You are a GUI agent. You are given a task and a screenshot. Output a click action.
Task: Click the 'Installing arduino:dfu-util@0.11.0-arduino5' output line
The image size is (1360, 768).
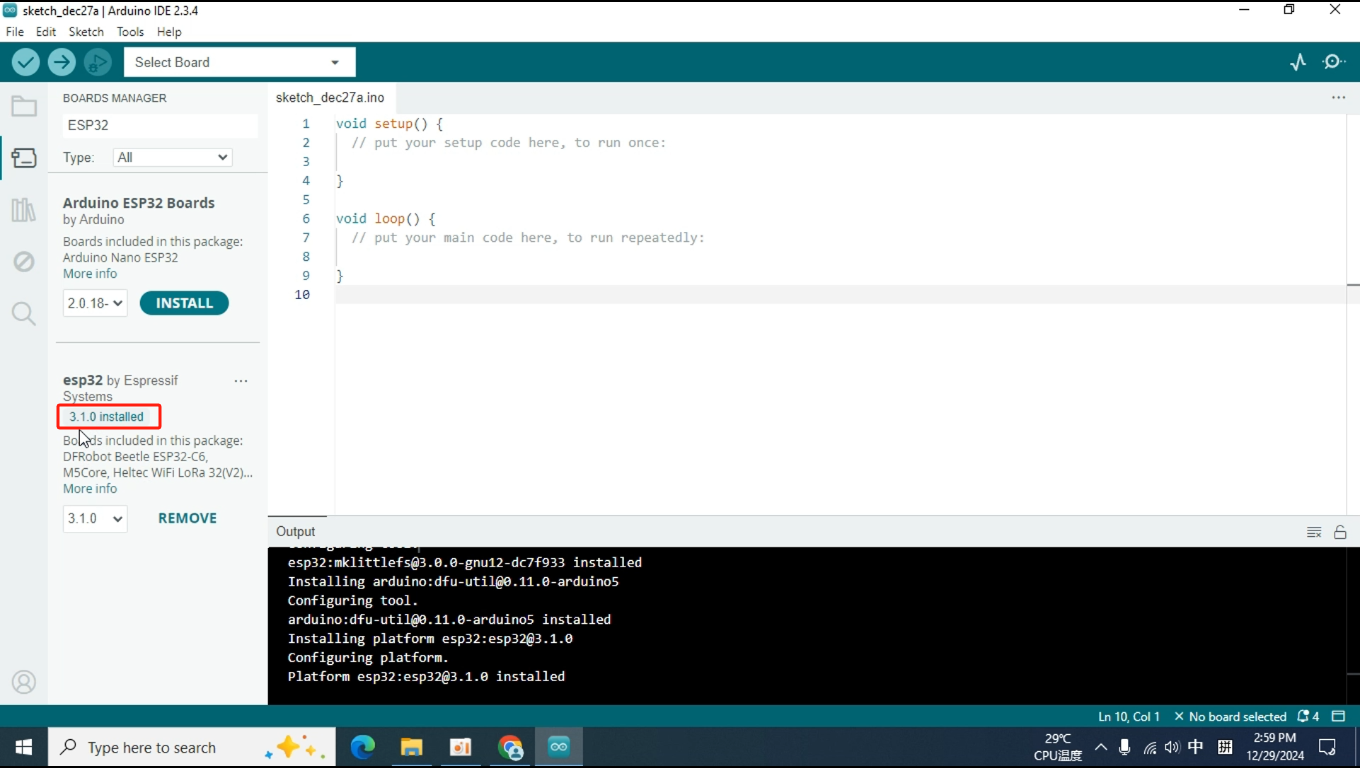(453, 582)
